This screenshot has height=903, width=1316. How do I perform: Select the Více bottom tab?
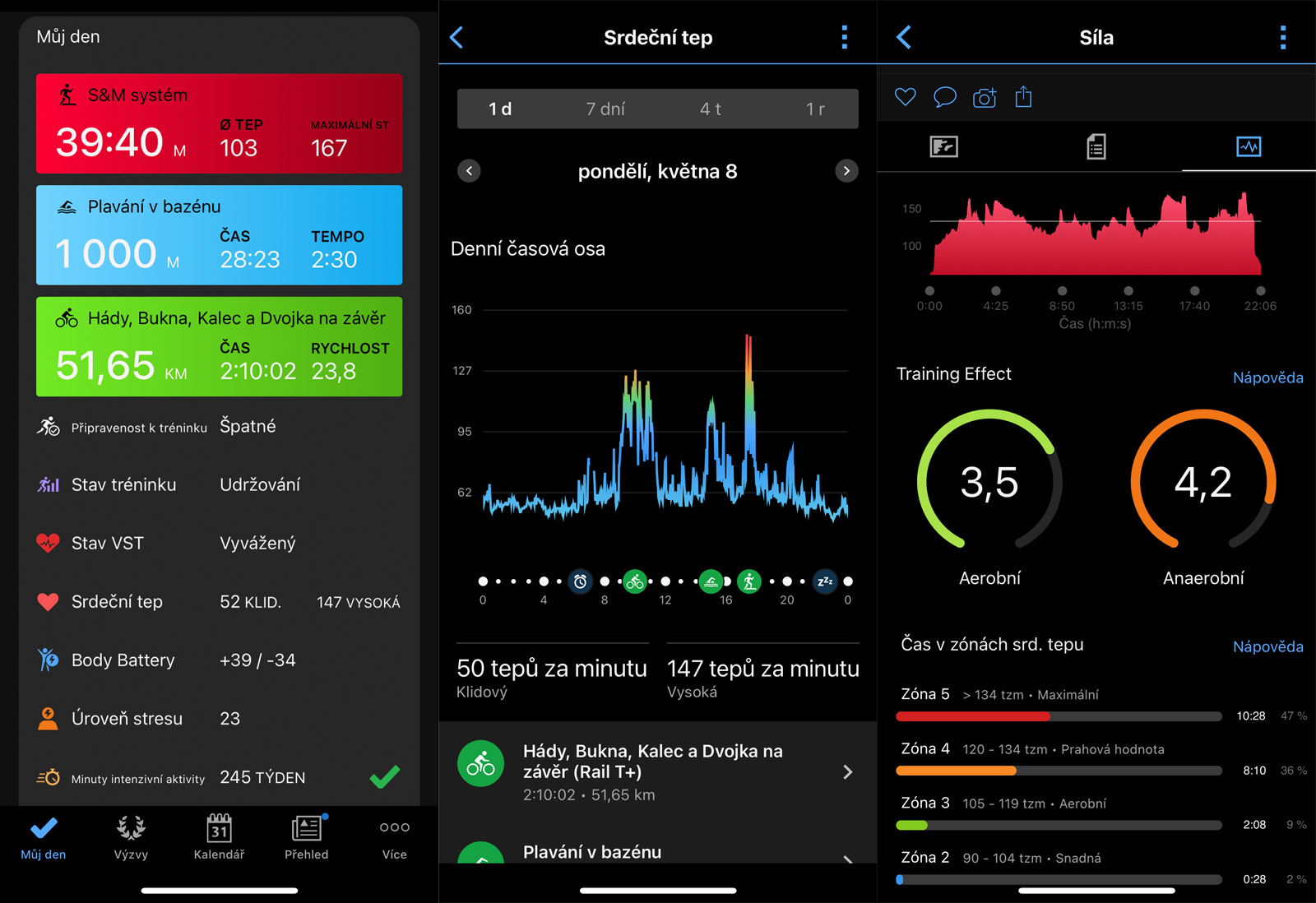click(x=395, y=839)
